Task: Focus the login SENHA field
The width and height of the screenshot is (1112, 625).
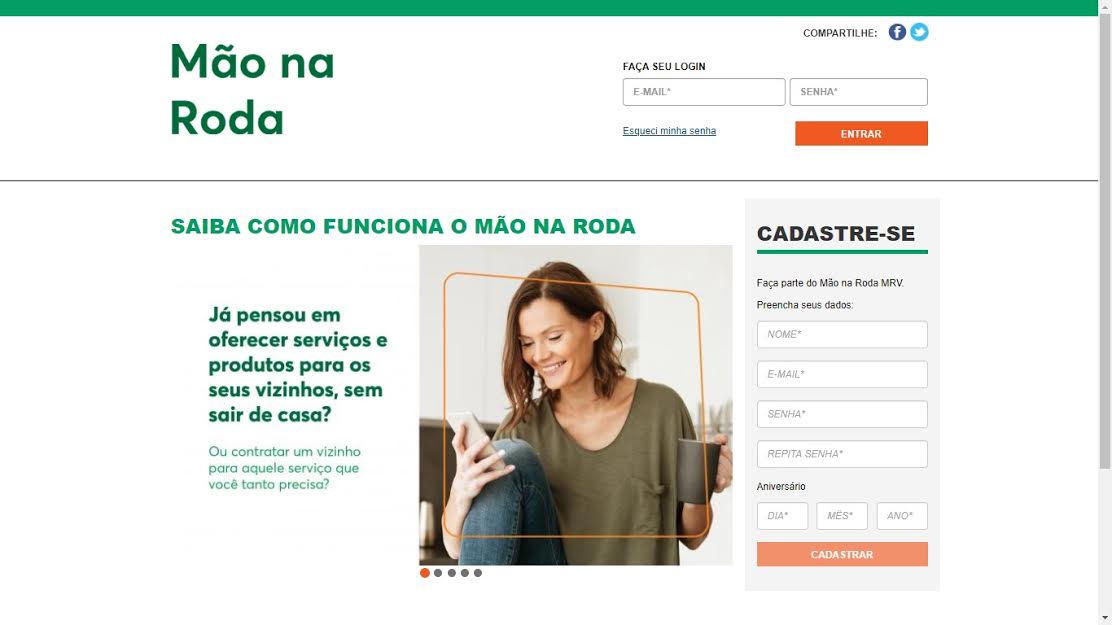Action: (858, 92)
